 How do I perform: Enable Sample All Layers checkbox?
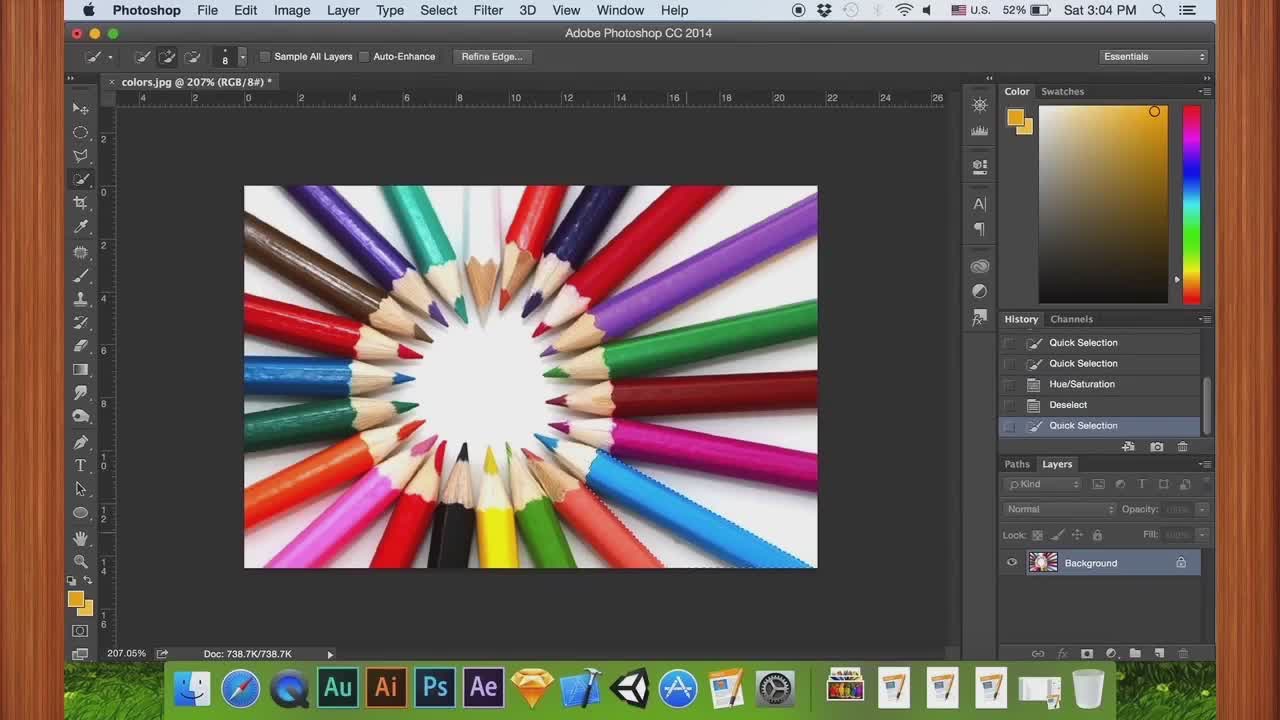click(x=265, y=57)
